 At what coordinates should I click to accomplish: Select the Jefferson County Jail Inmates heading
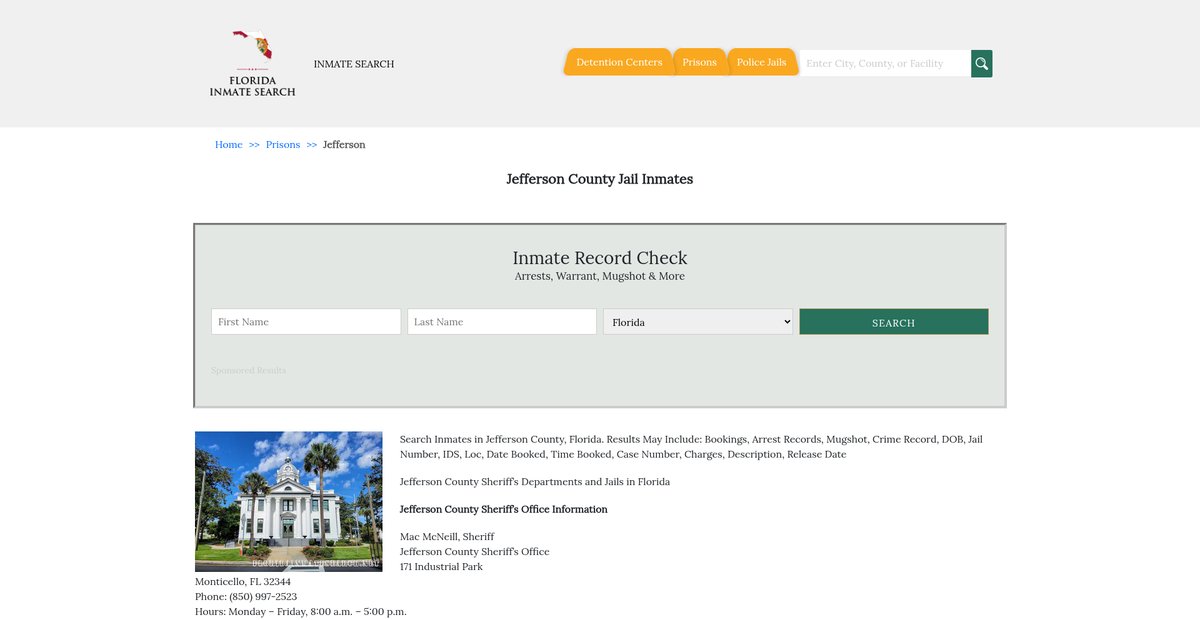click(x=600, y=179)
